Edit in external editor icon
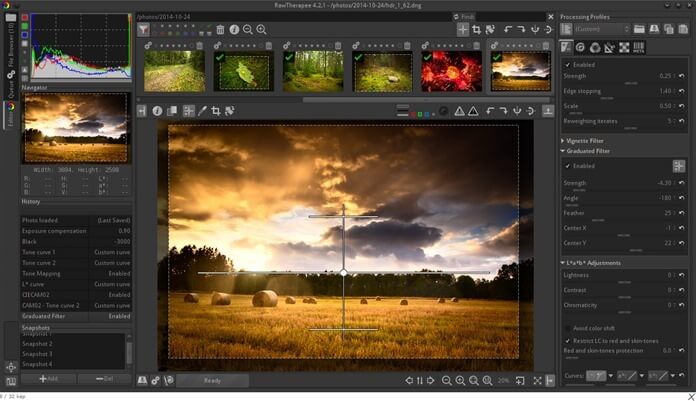Viewport: 696px width, 401px height. coord(169,381)
